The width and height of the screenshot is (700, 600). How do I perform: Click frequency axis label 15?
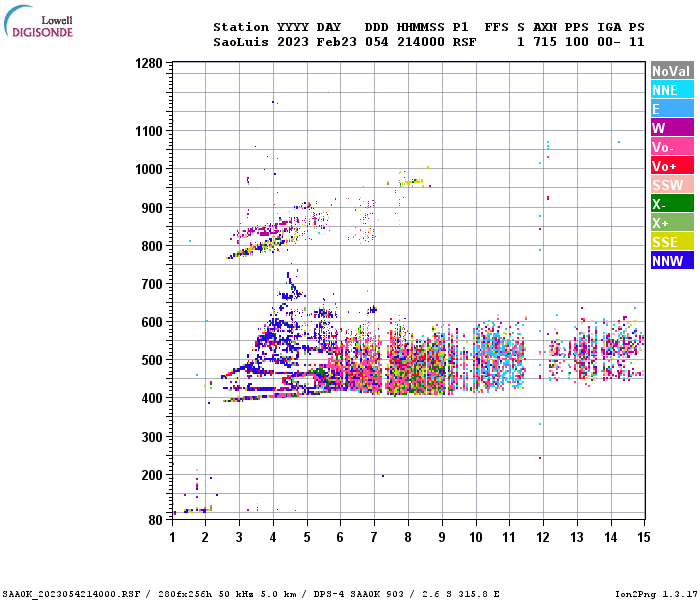[x=643, y=537]
